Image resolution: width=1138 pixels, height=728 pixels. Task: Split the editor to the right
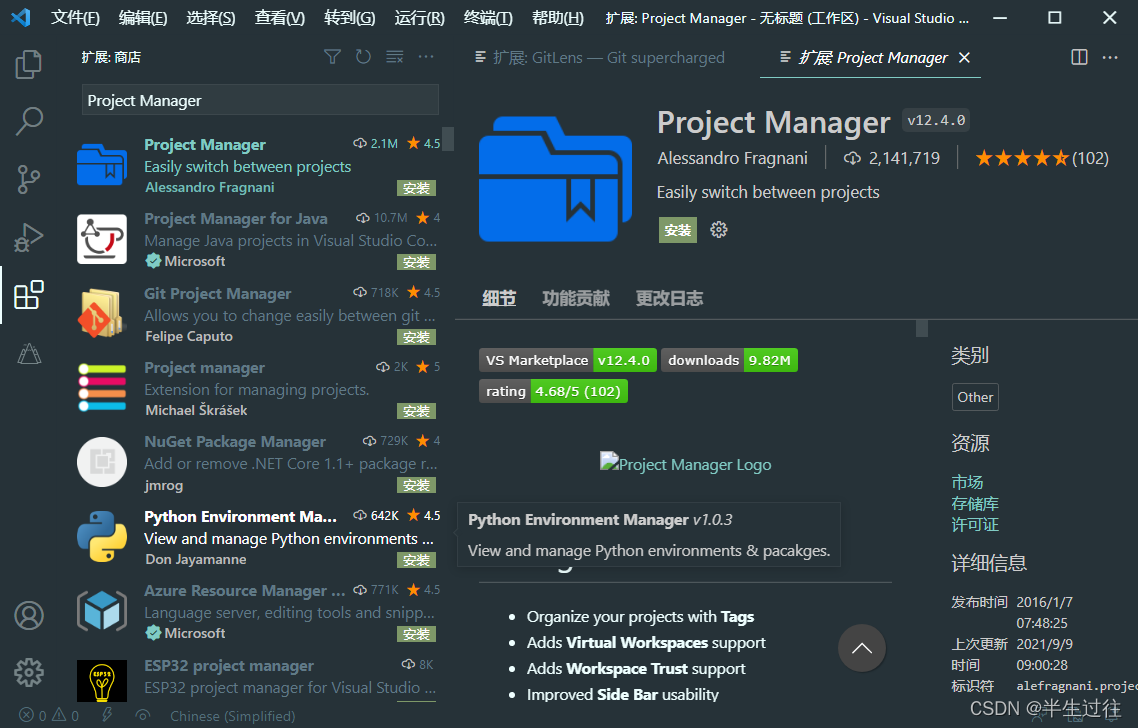tap(1079, 57)
